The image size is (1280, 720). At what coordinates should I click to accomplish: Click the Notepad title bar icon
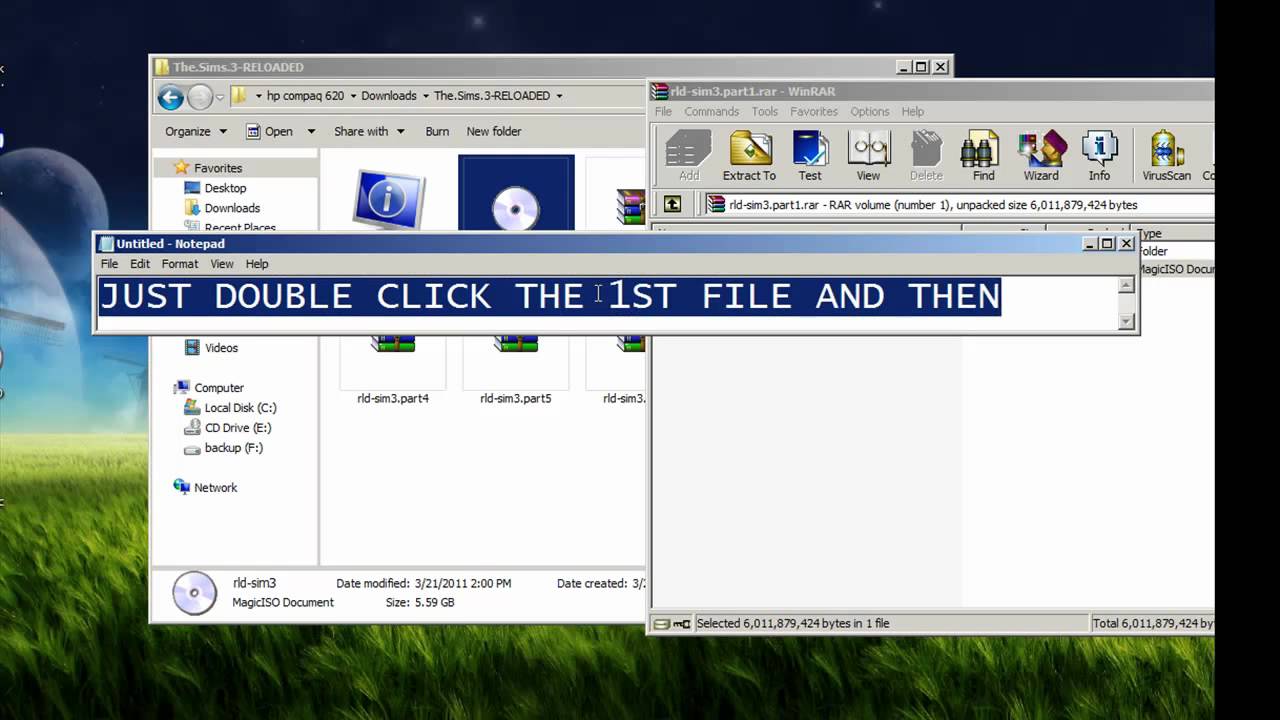point(107,244)
